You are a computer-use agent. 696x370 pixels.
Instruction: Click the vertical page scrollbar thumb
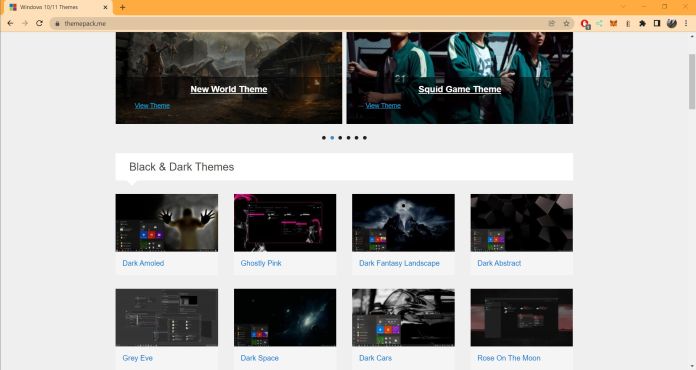pyautogui.click(x=692, y=81)
